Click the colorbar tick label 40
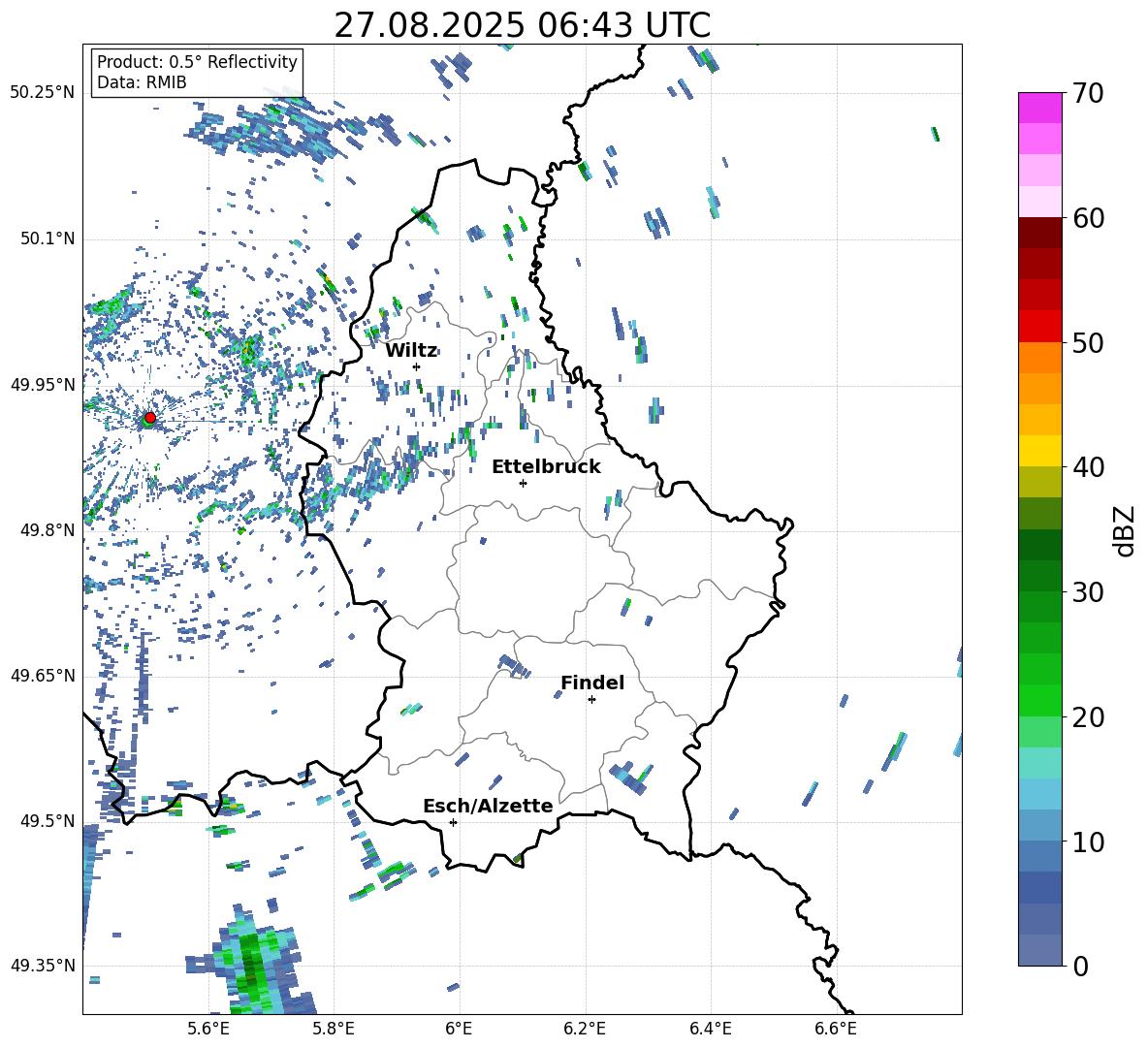Viewport: 1148px width, 1048px height. tap(1088, 467)
